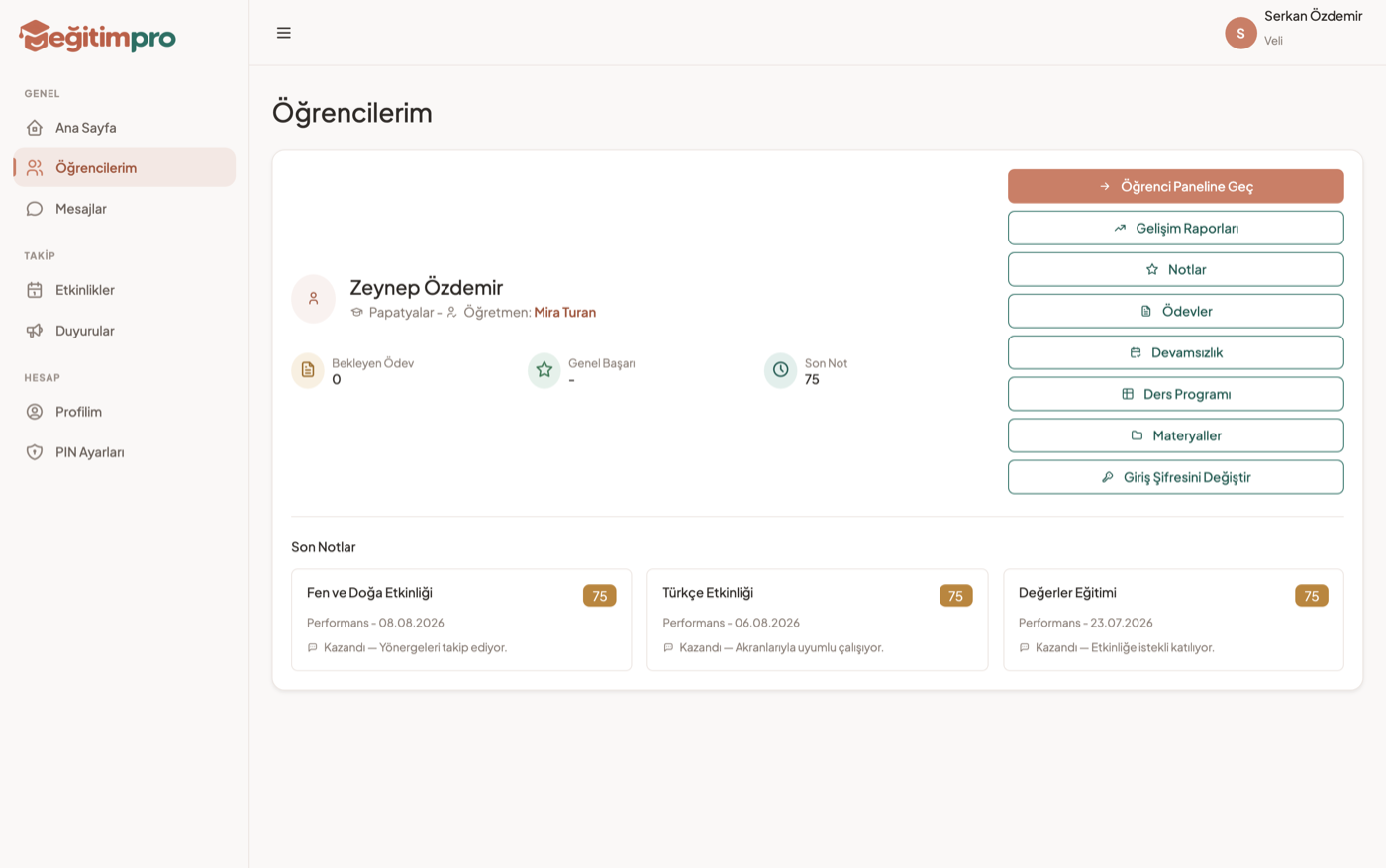Open Gelişim Raporları
The image size is (1386, 868).
pos(1176,228)
